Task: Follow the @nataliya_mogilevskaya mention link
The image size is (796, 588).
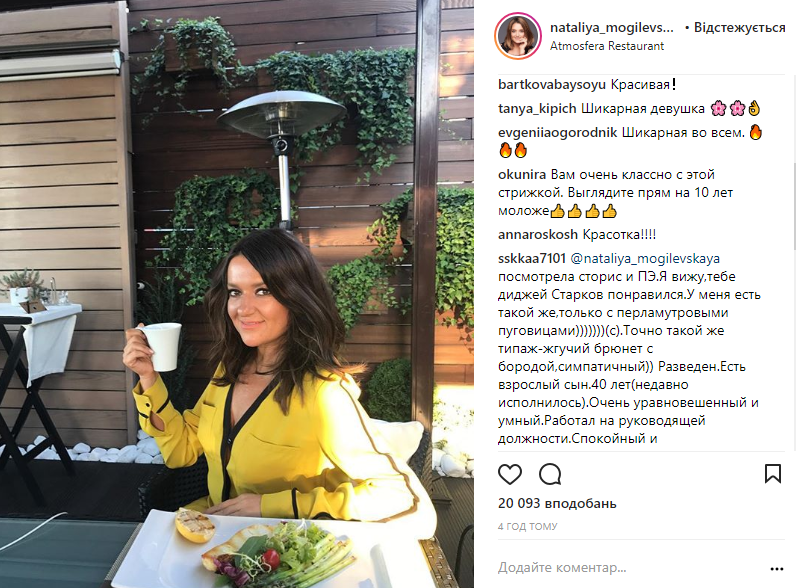Action: (645, 258)
